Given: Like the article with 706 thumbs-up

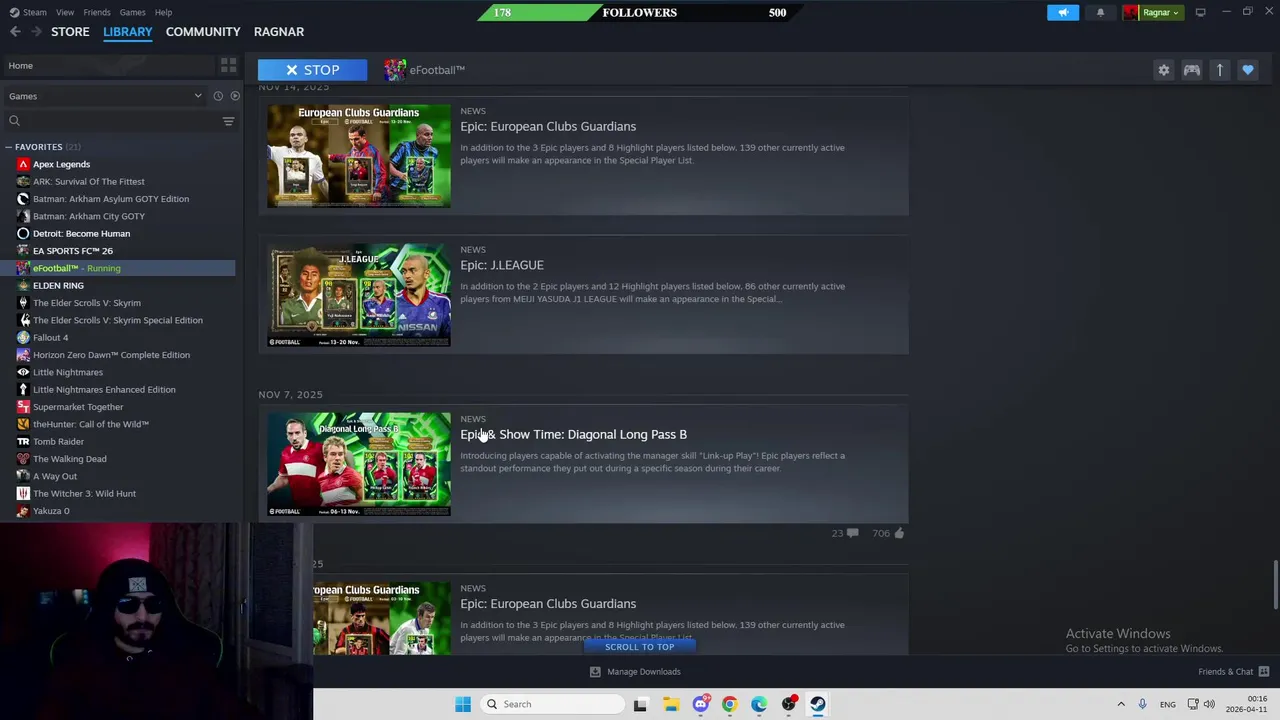Looking at the screenshot, I should click(x=888, y=533).
